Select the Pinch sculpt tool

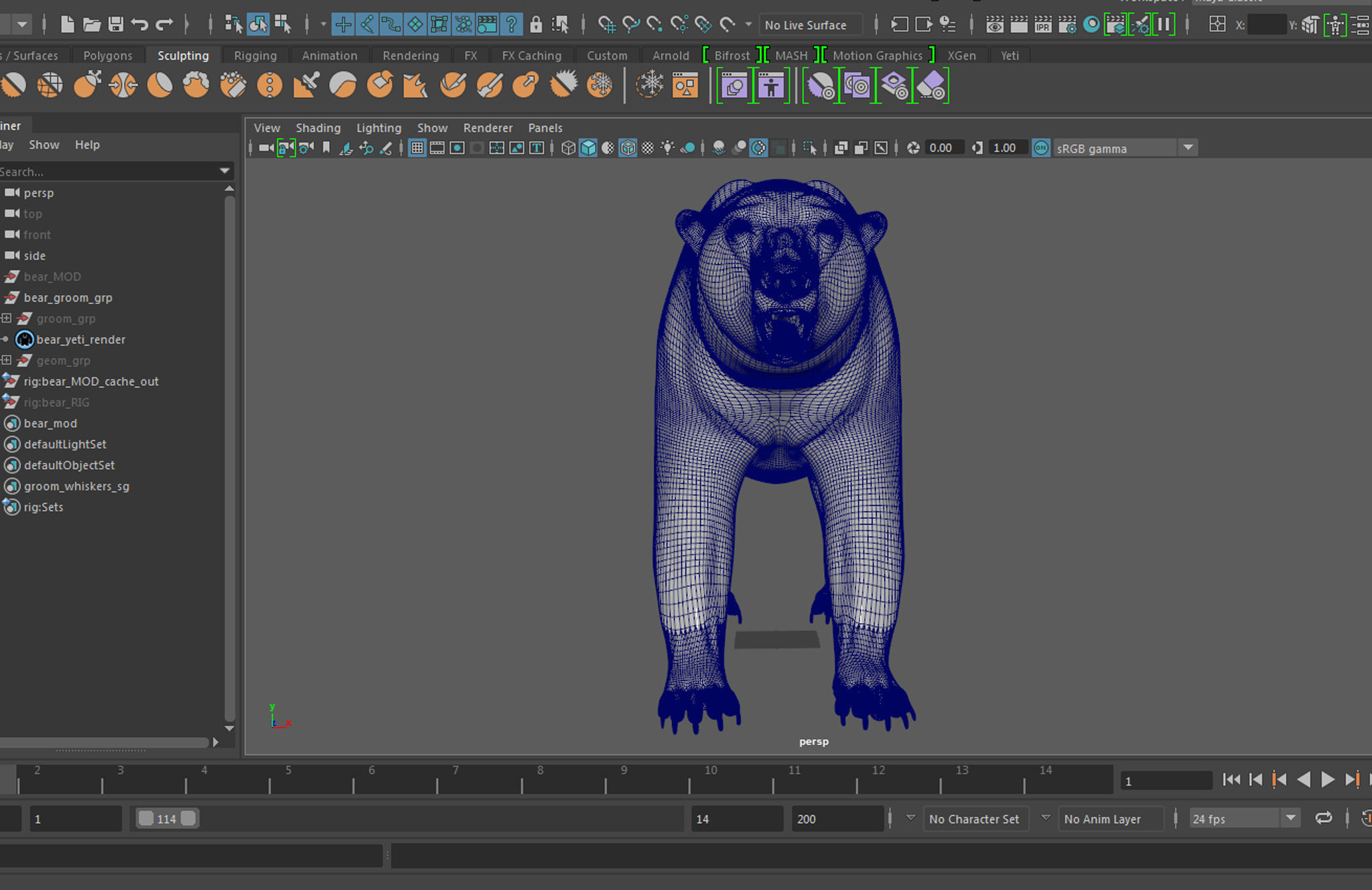(123, 85)
